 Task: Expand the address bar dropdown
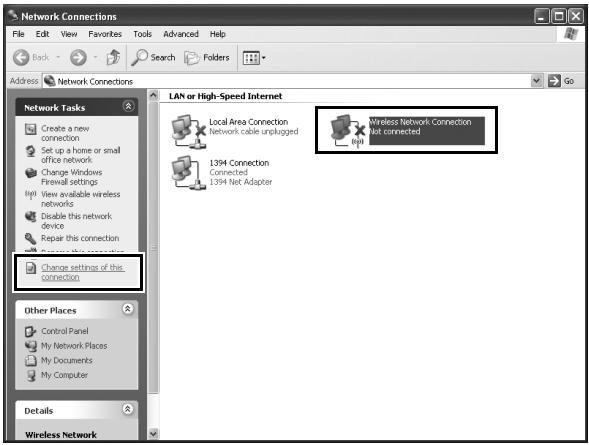pyautogui.click(x=537, y=81)
